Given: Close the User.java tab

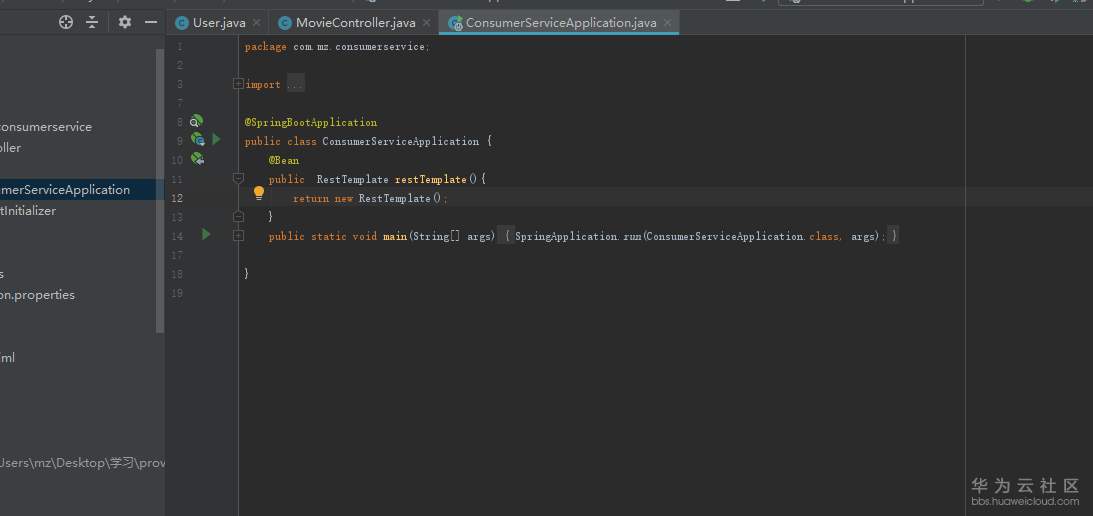Looking at the screenshot, I should (x=257, y=23).
